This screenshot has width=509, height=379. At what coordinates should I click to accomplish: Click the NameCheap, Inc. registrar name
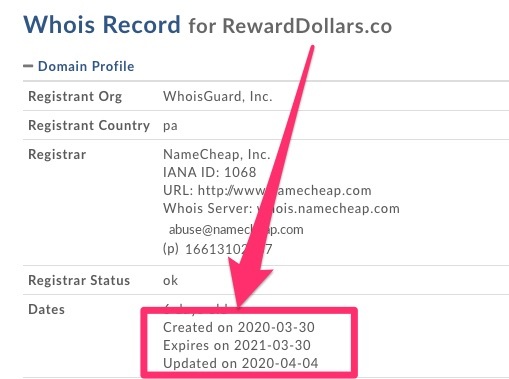click(217, 154)
